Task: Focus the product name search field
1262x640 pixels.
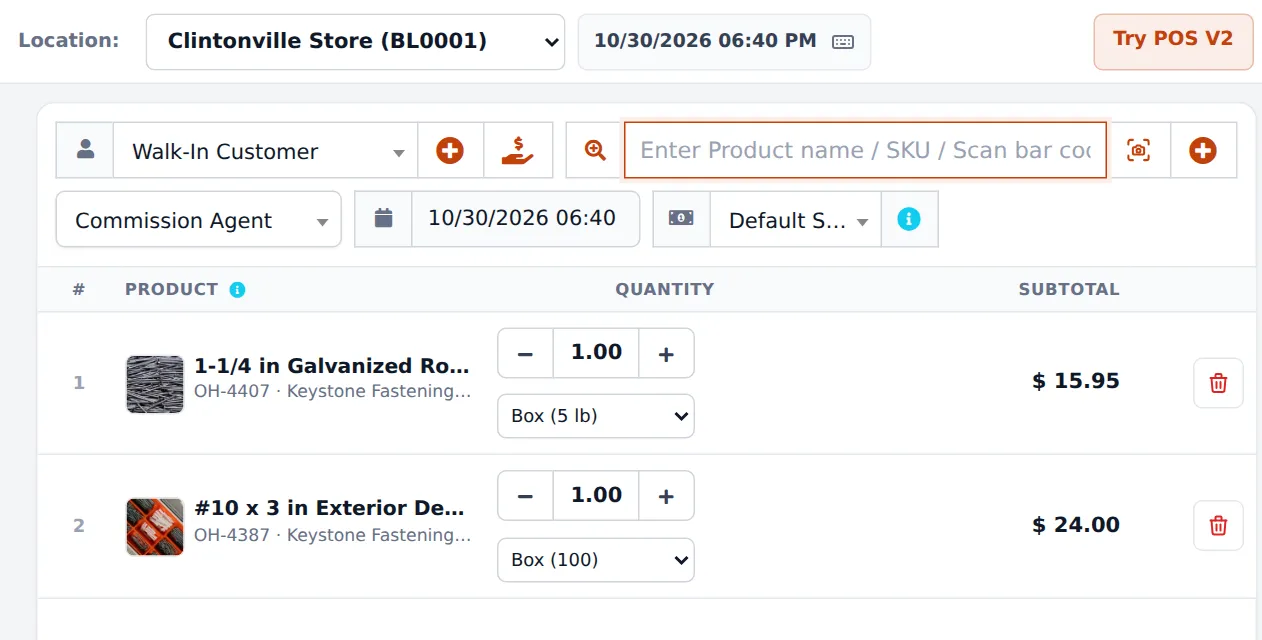Action: [x=865, y=150]
